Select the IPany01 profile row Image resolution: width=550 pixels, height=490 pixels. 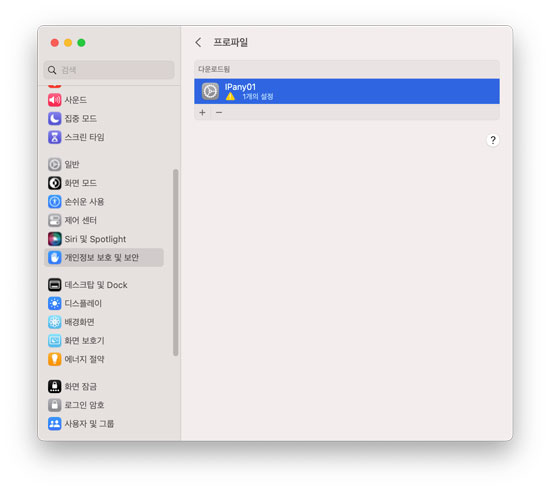347,91
